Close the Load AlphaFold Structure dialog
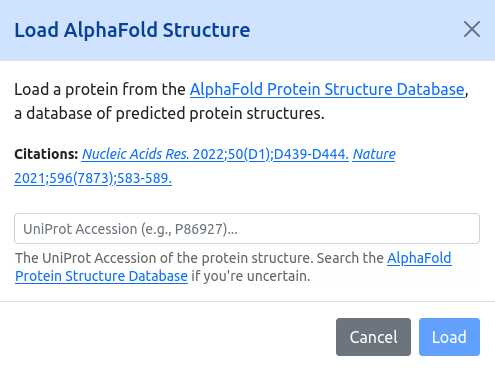The image size is (495, 371). [472, 29]
